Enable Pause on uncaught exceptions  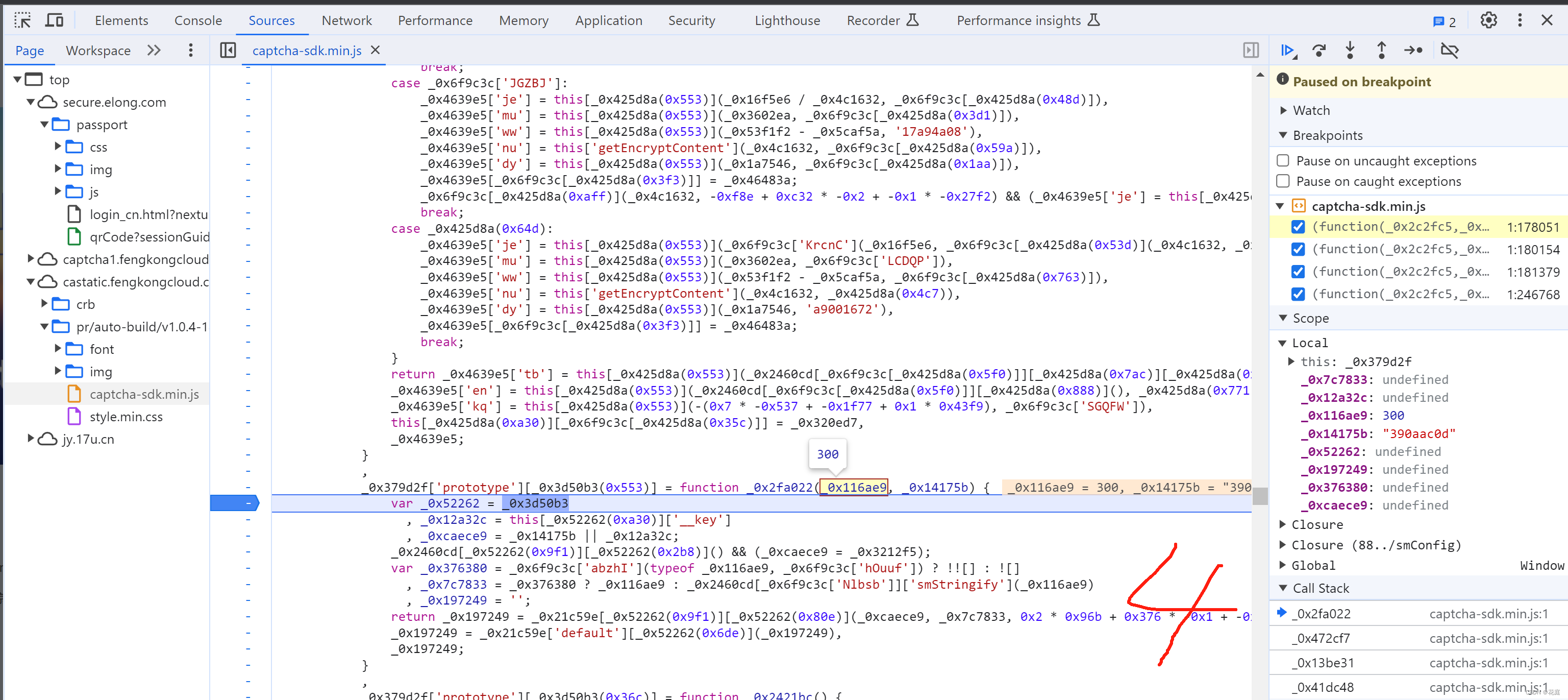[x=1283, y=160]
